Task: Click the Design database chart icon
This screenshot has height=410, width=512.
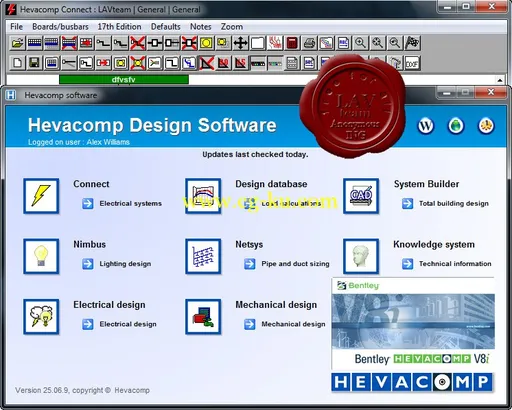Action: click(203, 196)
